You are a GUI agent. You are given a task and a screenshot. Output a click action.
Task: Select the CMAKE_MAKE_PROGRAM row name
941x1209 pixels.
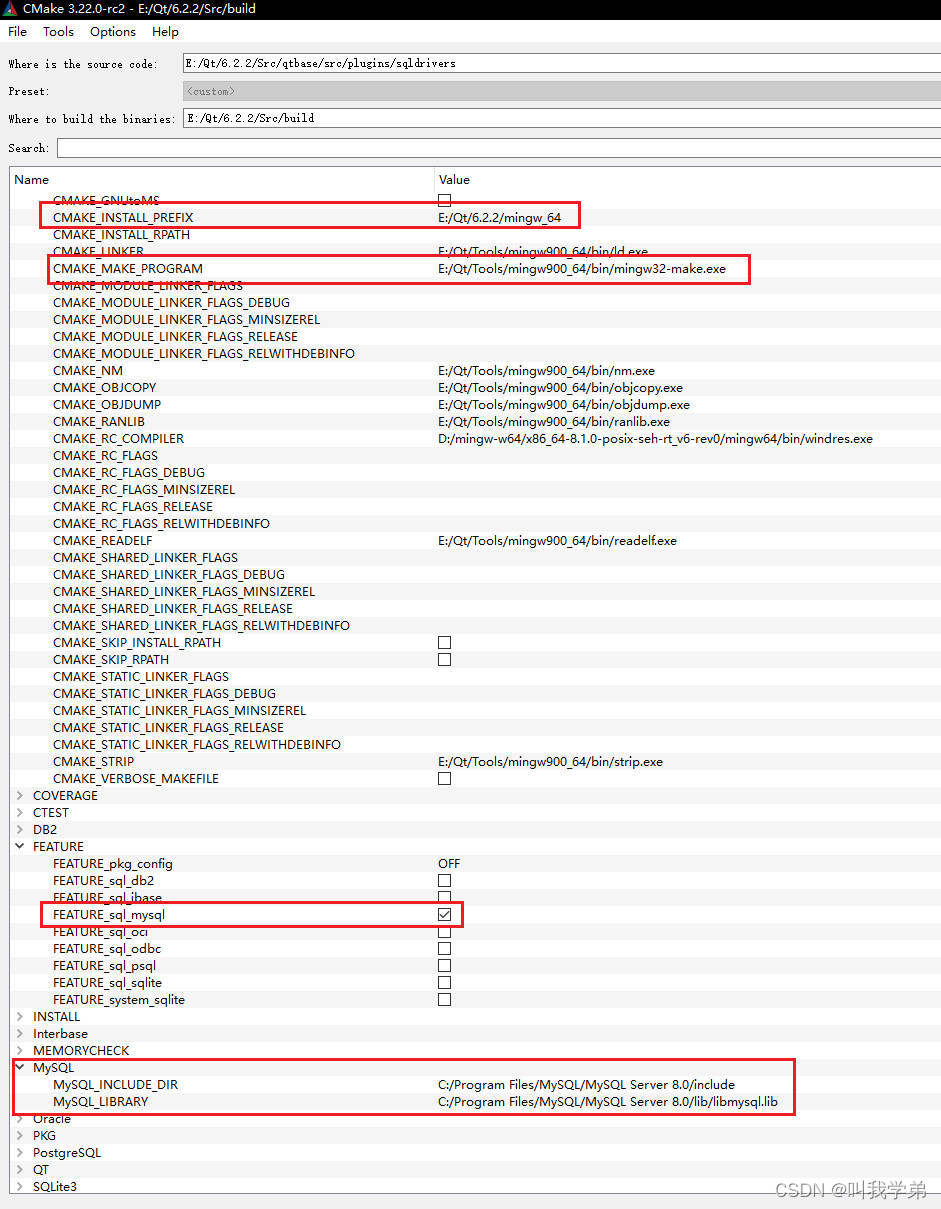[128, 268]
